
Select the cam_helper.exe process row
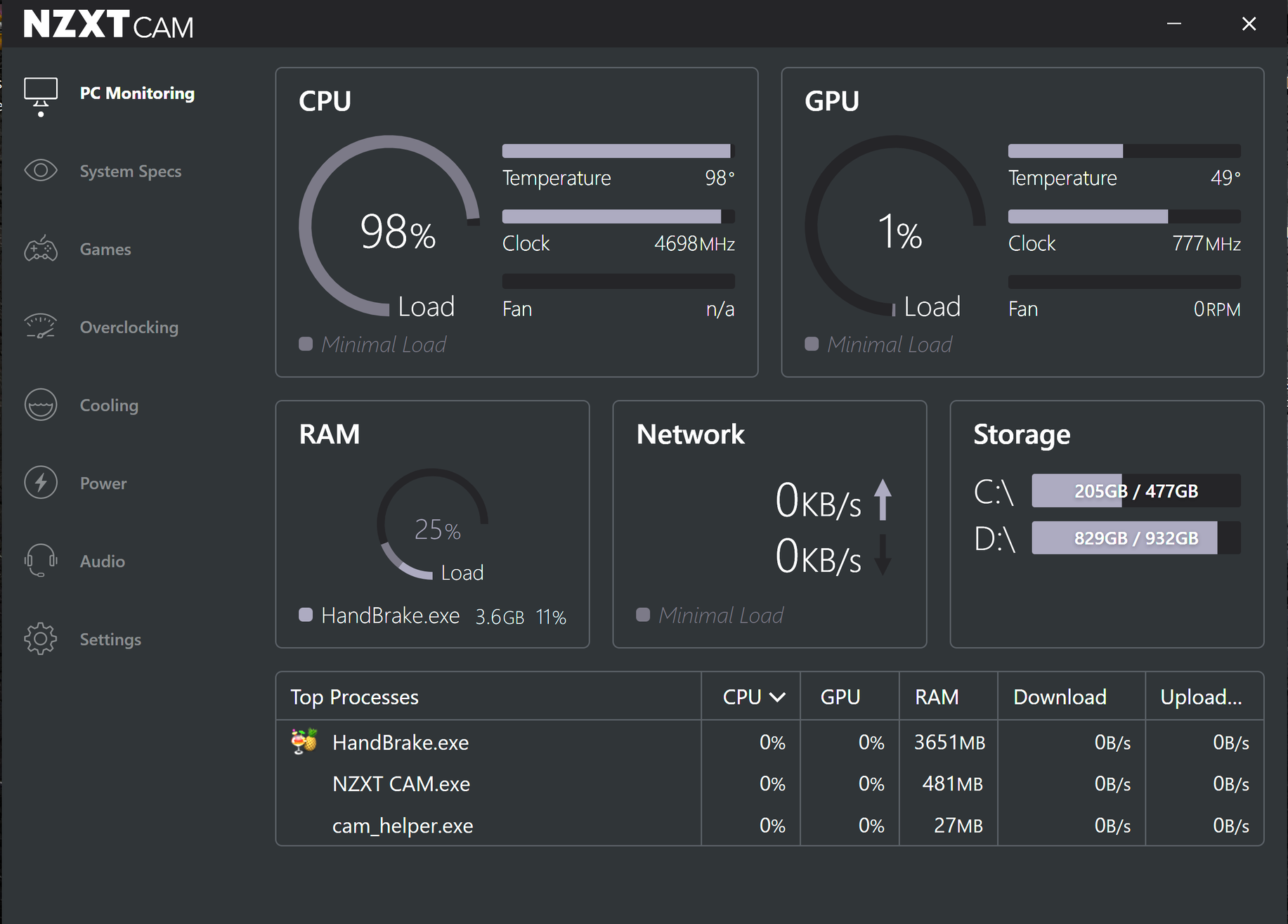(x=770, y=825)
